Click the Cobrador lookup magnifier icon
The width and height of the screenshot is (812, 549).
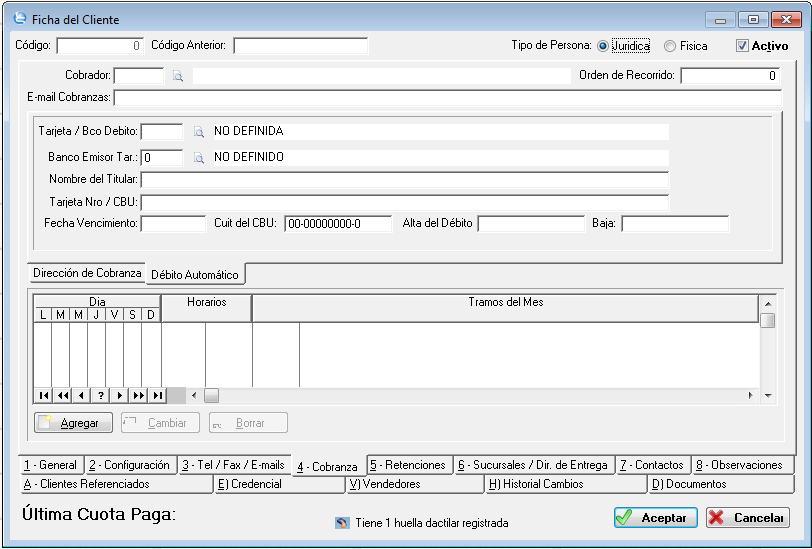tap(178, 76)
